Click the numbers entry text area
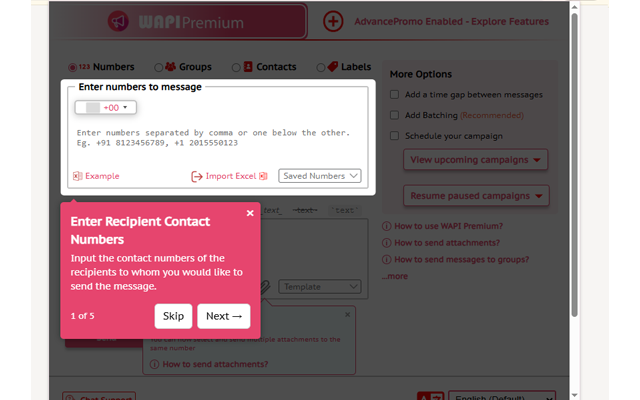The image size is (640, 400). pos(218,143)
